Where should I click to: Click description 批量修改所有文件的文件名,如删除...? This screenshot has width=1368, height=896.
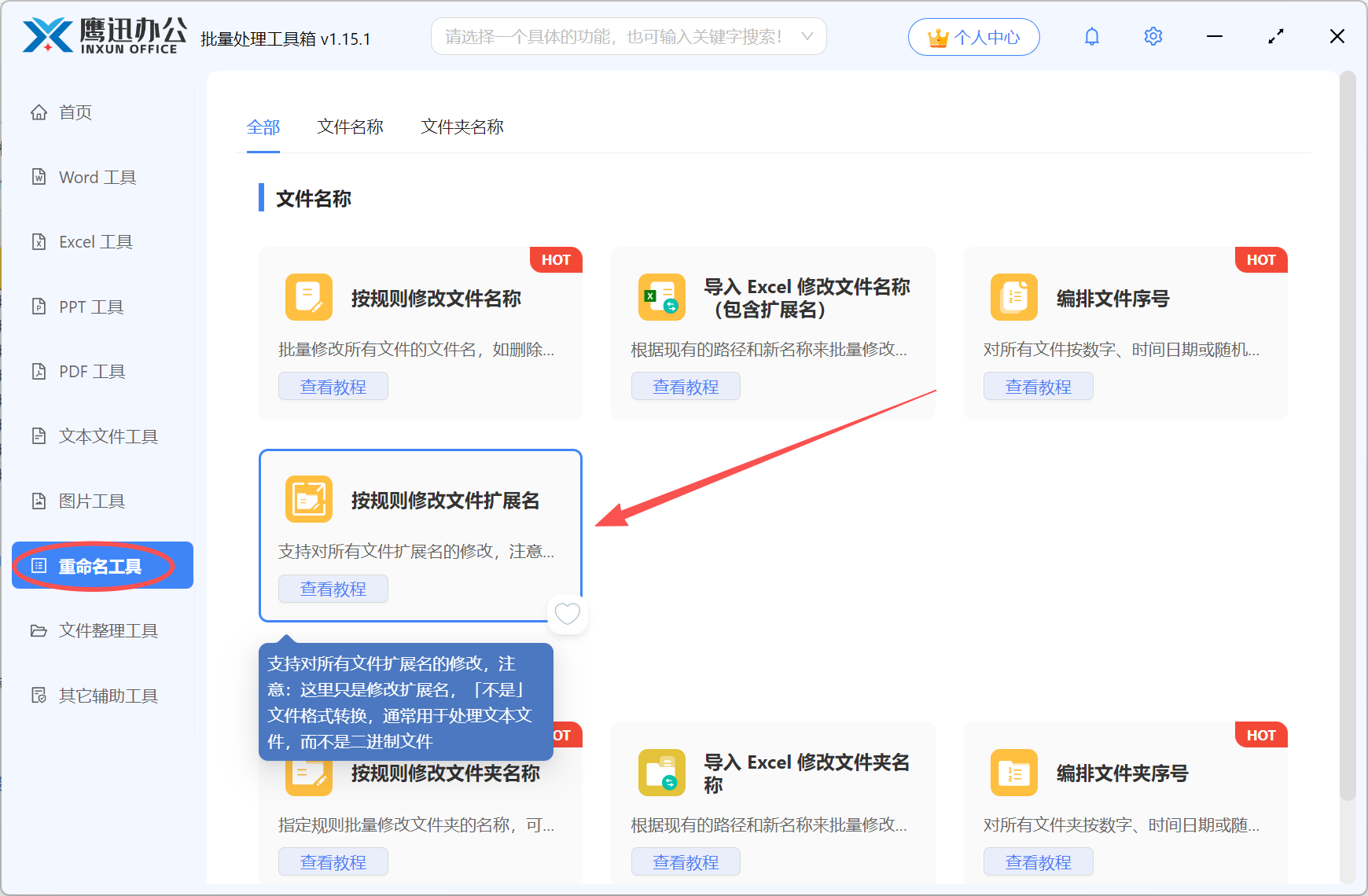[416, 350]
